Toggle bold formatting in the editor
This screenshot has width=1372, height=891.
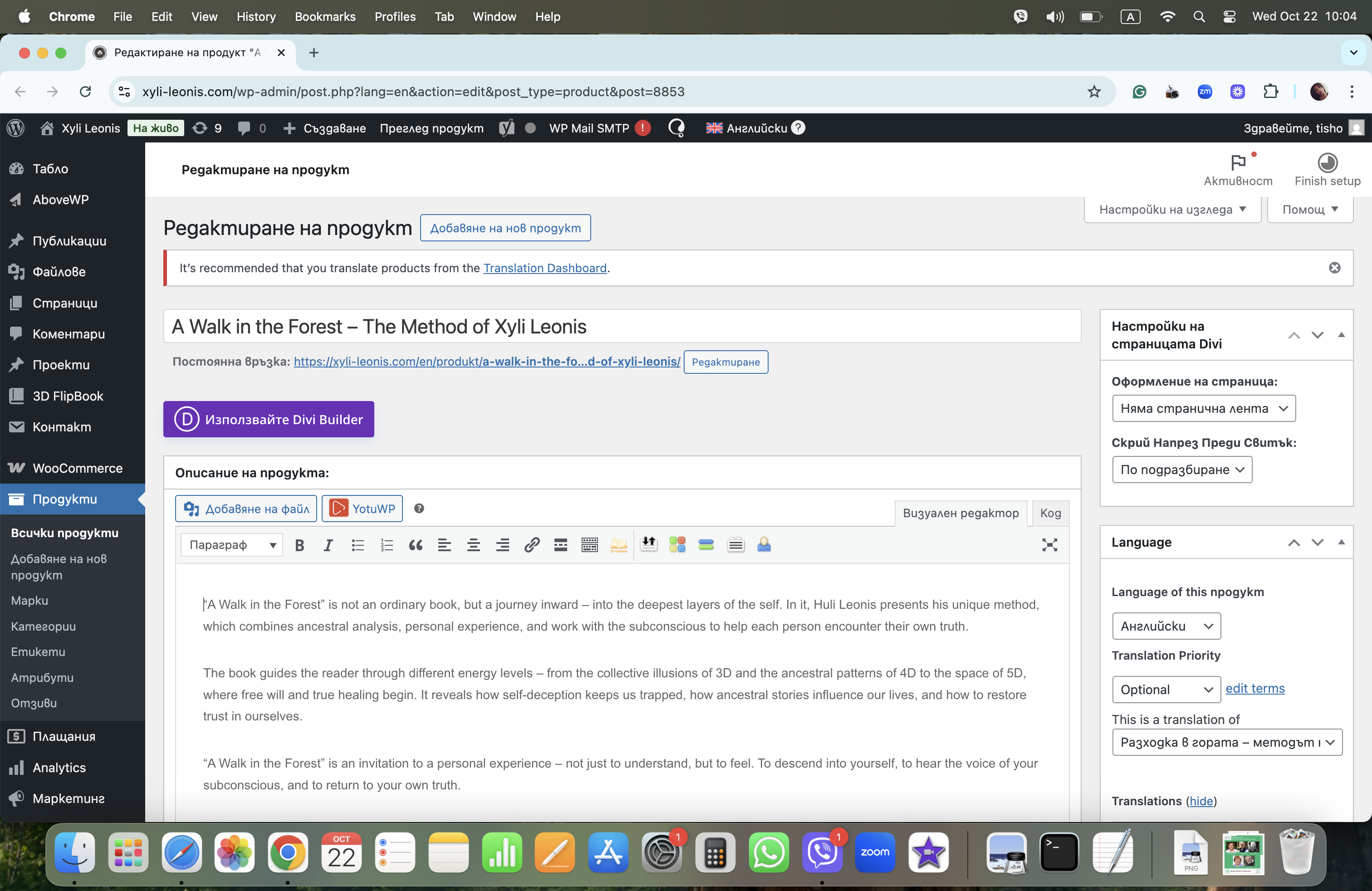click(299, 545)
